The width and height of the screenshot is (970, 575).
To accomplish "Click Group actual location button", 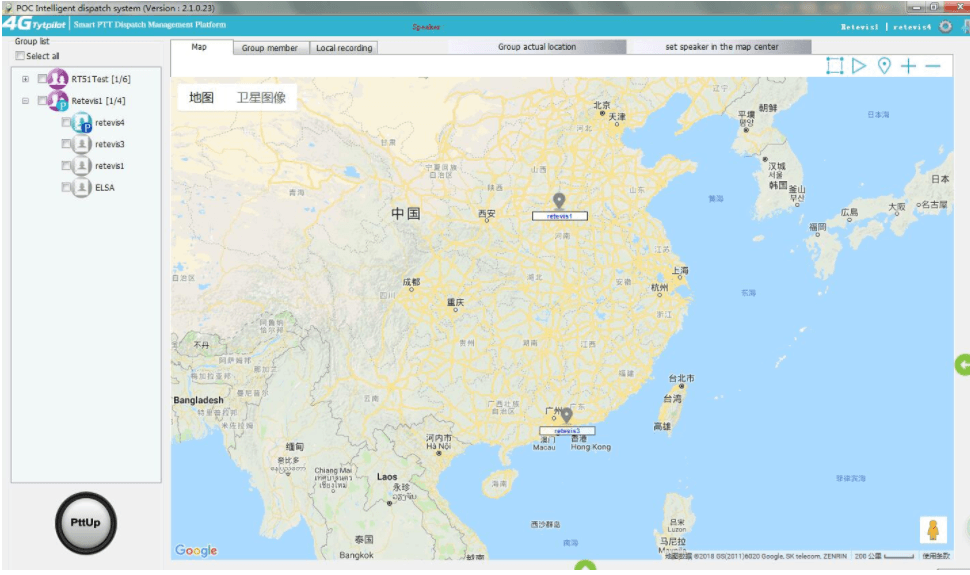I will point(537,46).
